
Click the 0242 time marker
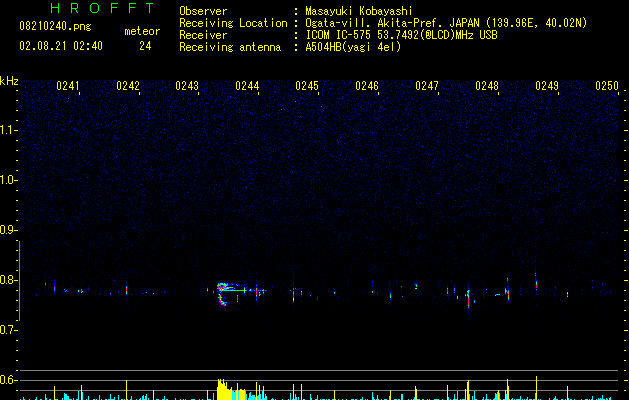pyautogui.click(x=128, y=86)
